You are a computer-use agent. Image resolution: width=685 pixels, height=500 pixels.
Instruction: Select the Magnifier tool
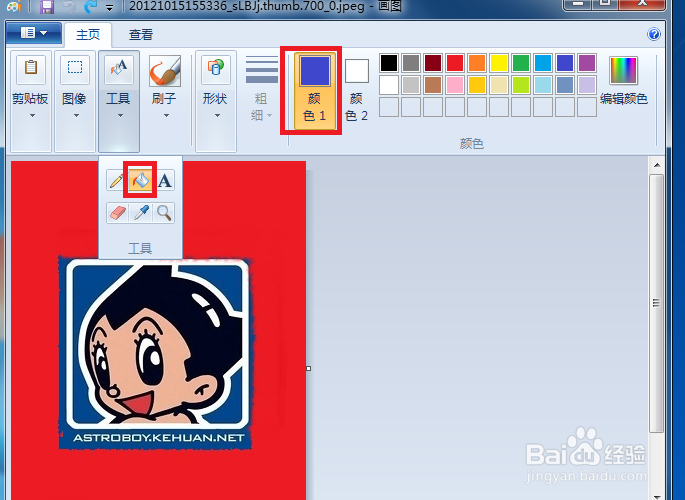(x=164, y=213)
